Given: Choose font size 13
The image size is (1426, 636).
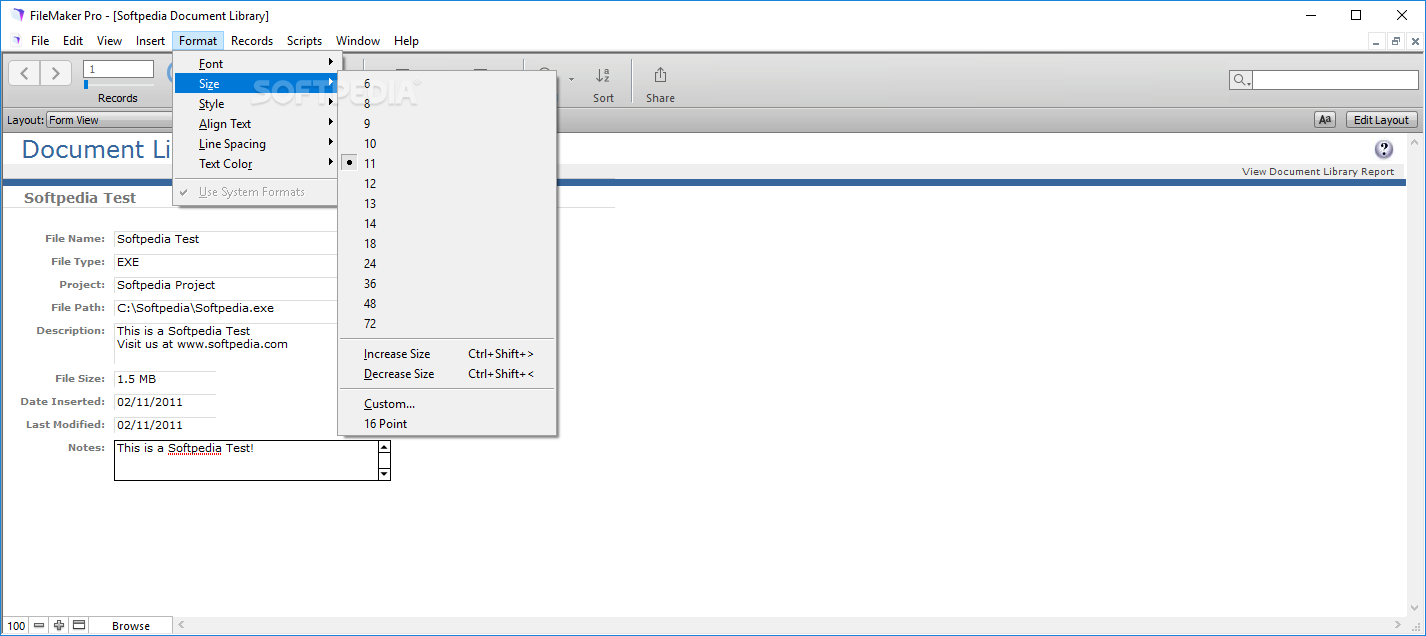Looking at the screenshot, I should pos(447,204).
